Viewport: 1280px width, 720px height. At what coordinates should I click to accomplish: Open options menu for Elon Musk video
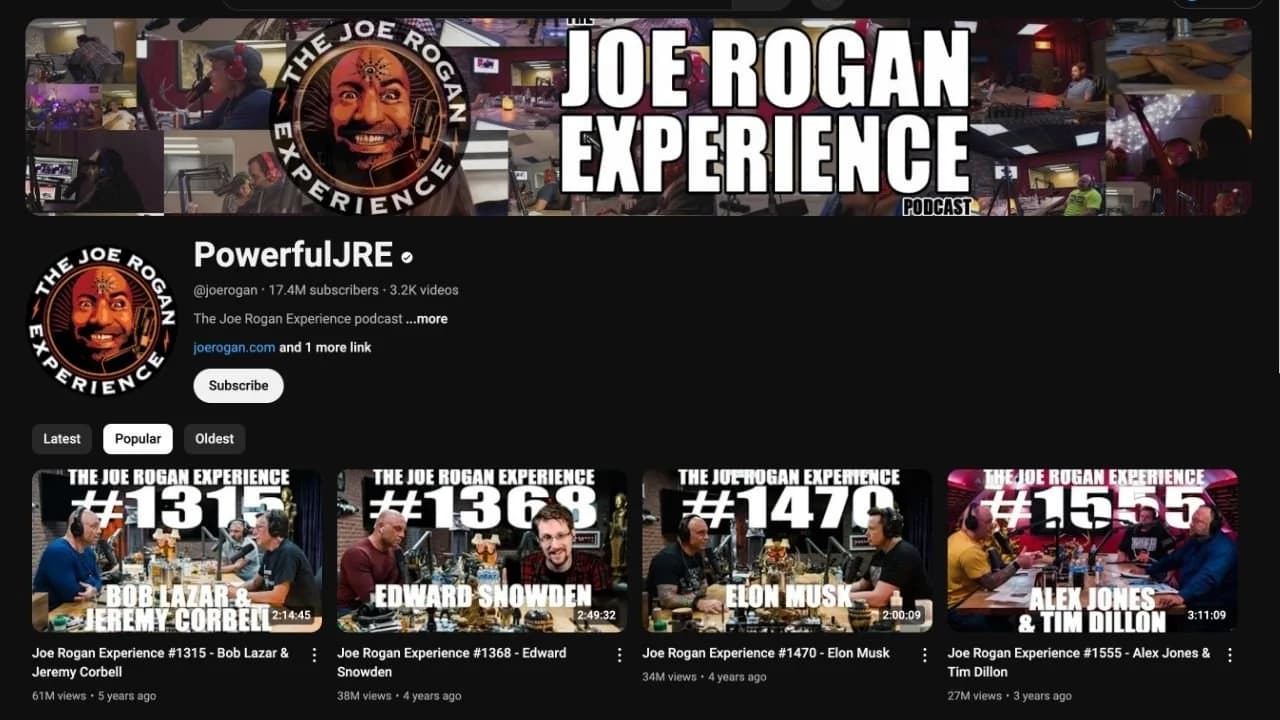click(924, 655)
